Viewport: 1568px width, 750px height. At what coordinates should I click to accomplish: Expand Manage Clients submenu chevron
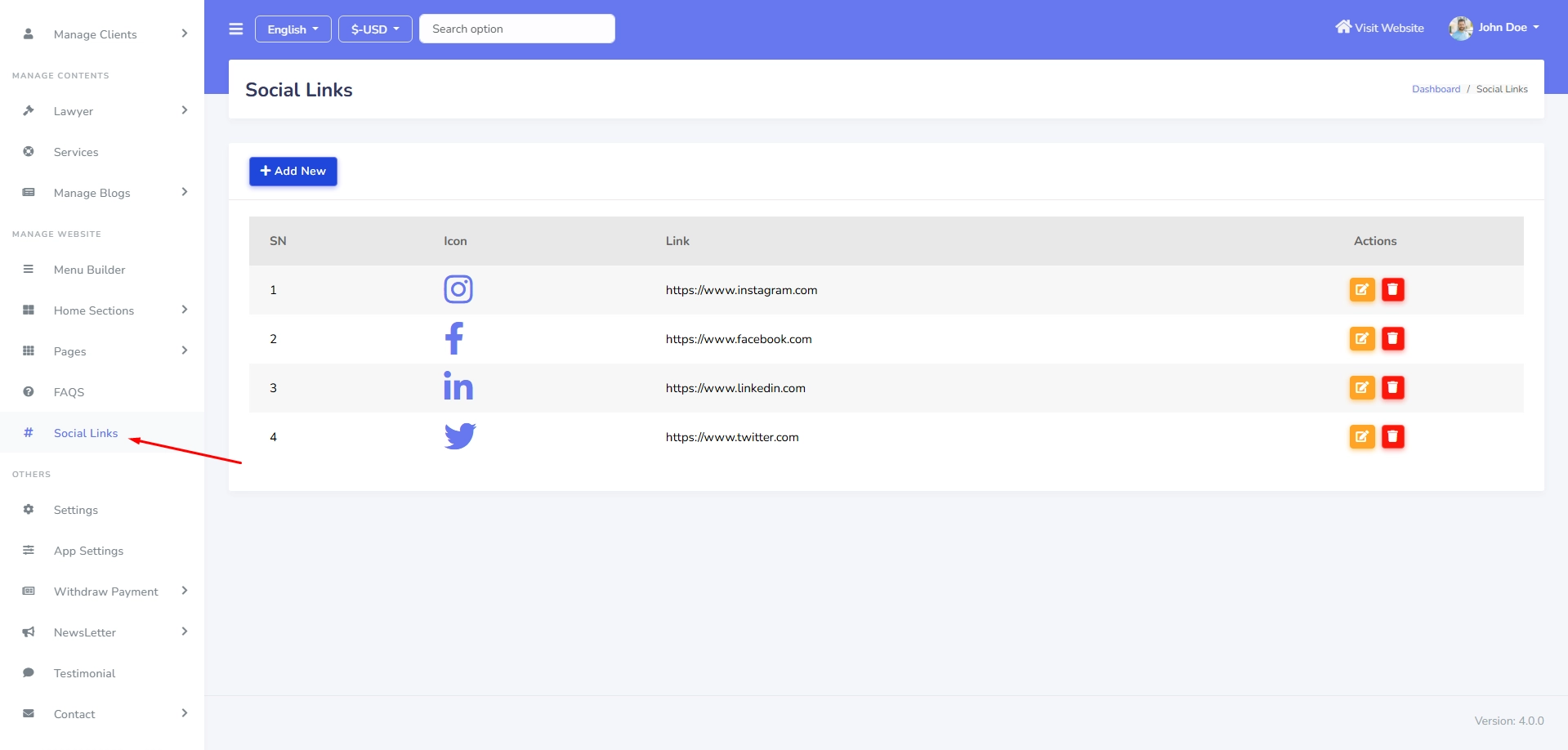[185, 33]
